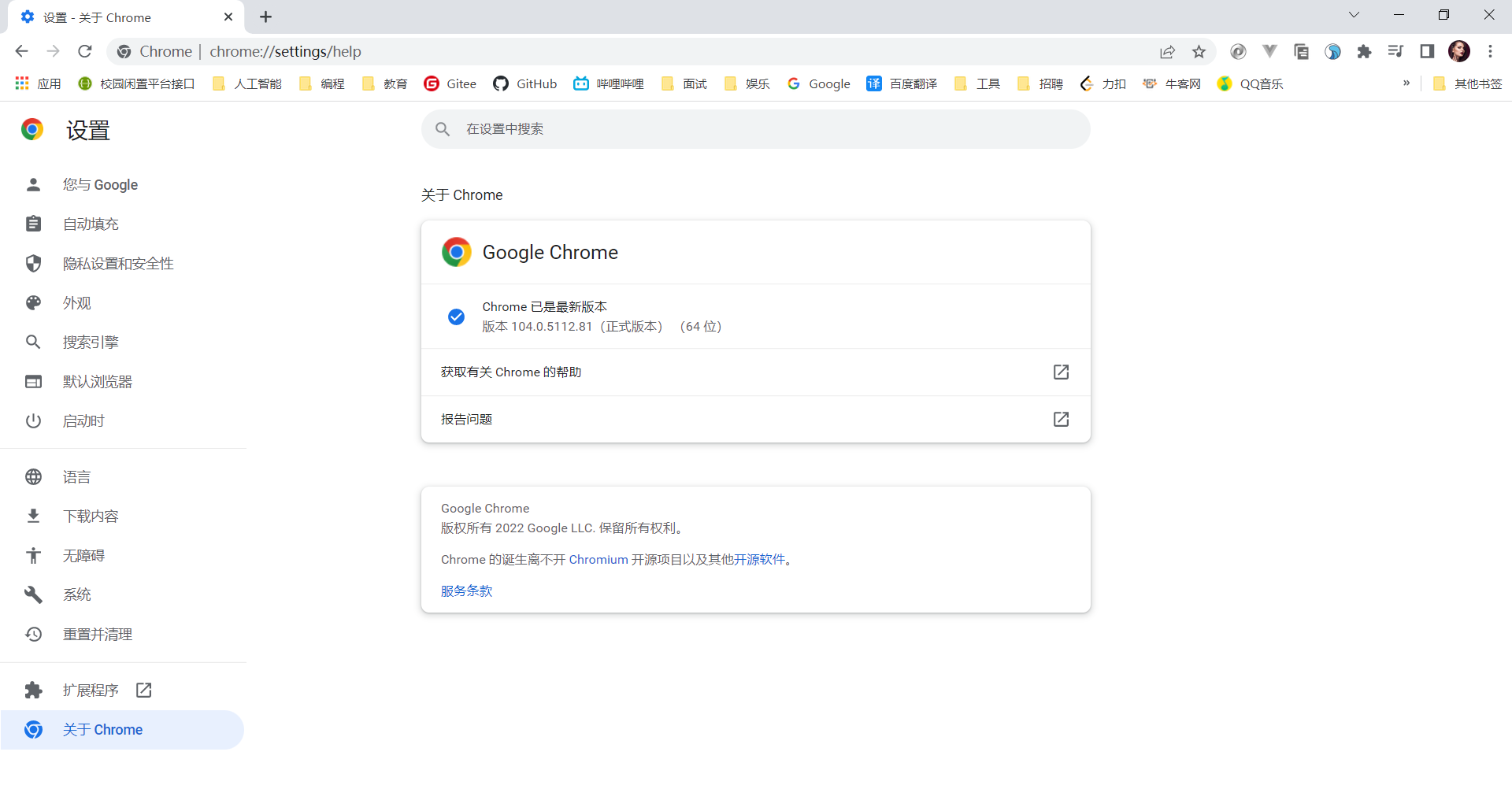This screenshot has width=1512, height=811.
Task: Open 自动填充 settings section
Action: pyautogui.click(x=122, y=224)
